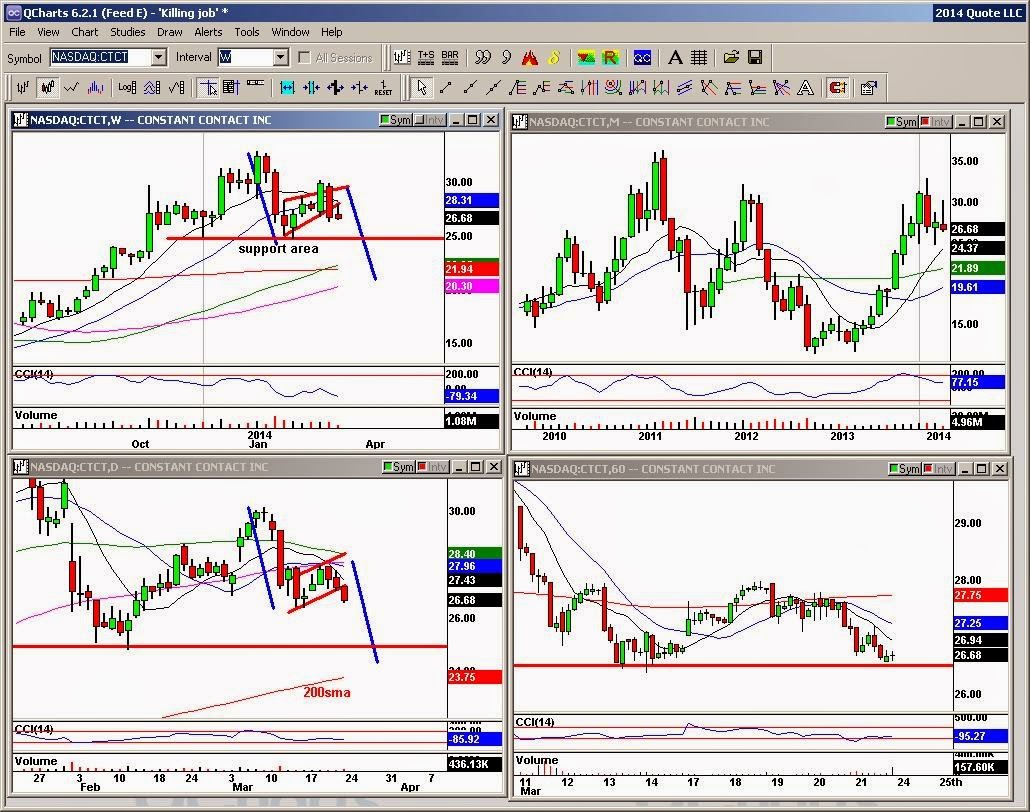Click the chart properties icon
Viewport: 1030px width, 812px height.
868,87
